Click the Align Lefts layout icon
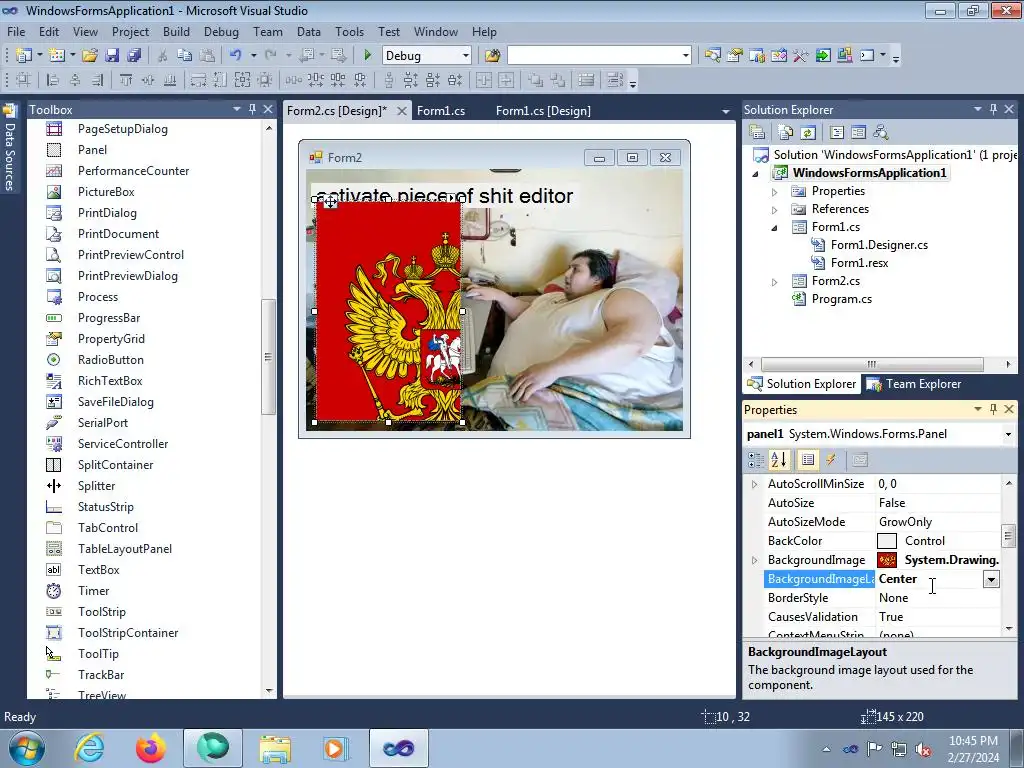 [53, 80]
